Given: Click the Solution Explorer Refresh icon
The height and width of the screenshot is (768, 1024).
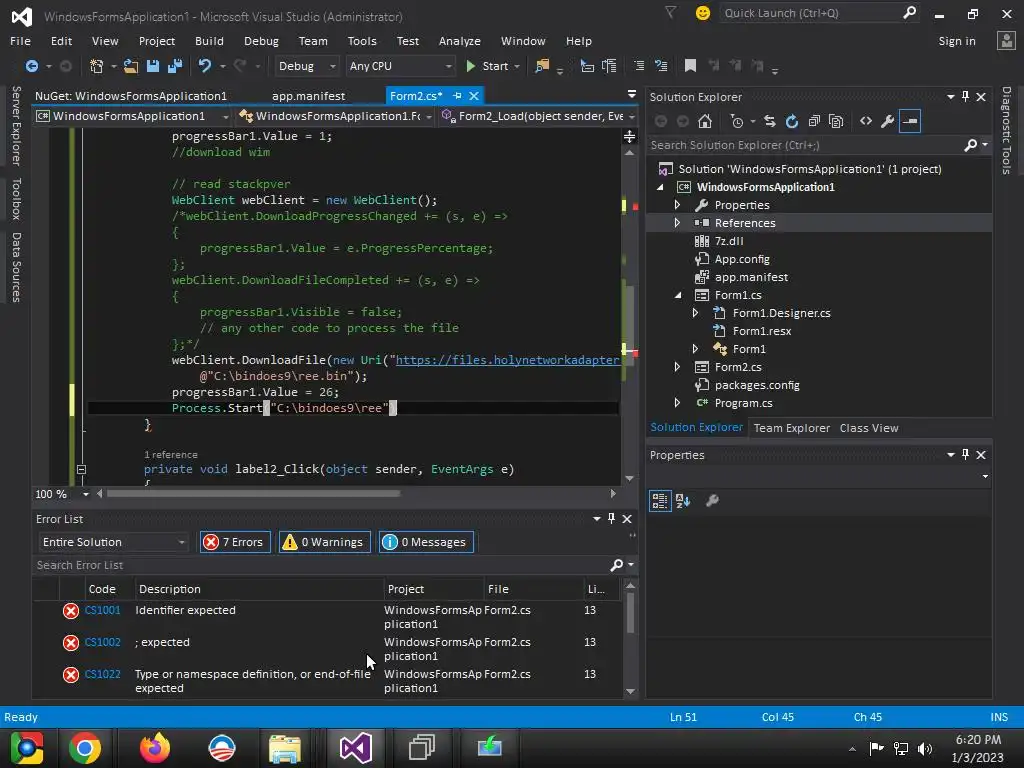Looking at the screenshot, I should point(792,121).
